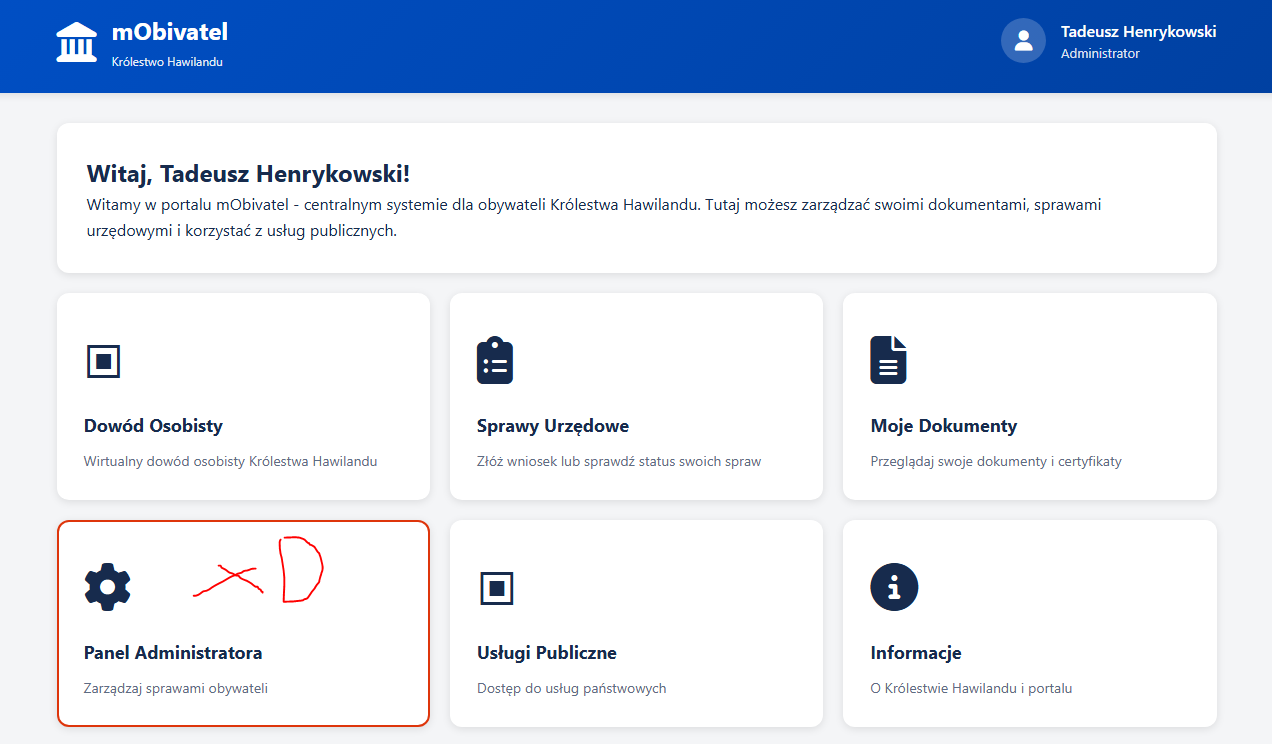
Task: Click the user avatar icon in header
Action: (1023, 41)
